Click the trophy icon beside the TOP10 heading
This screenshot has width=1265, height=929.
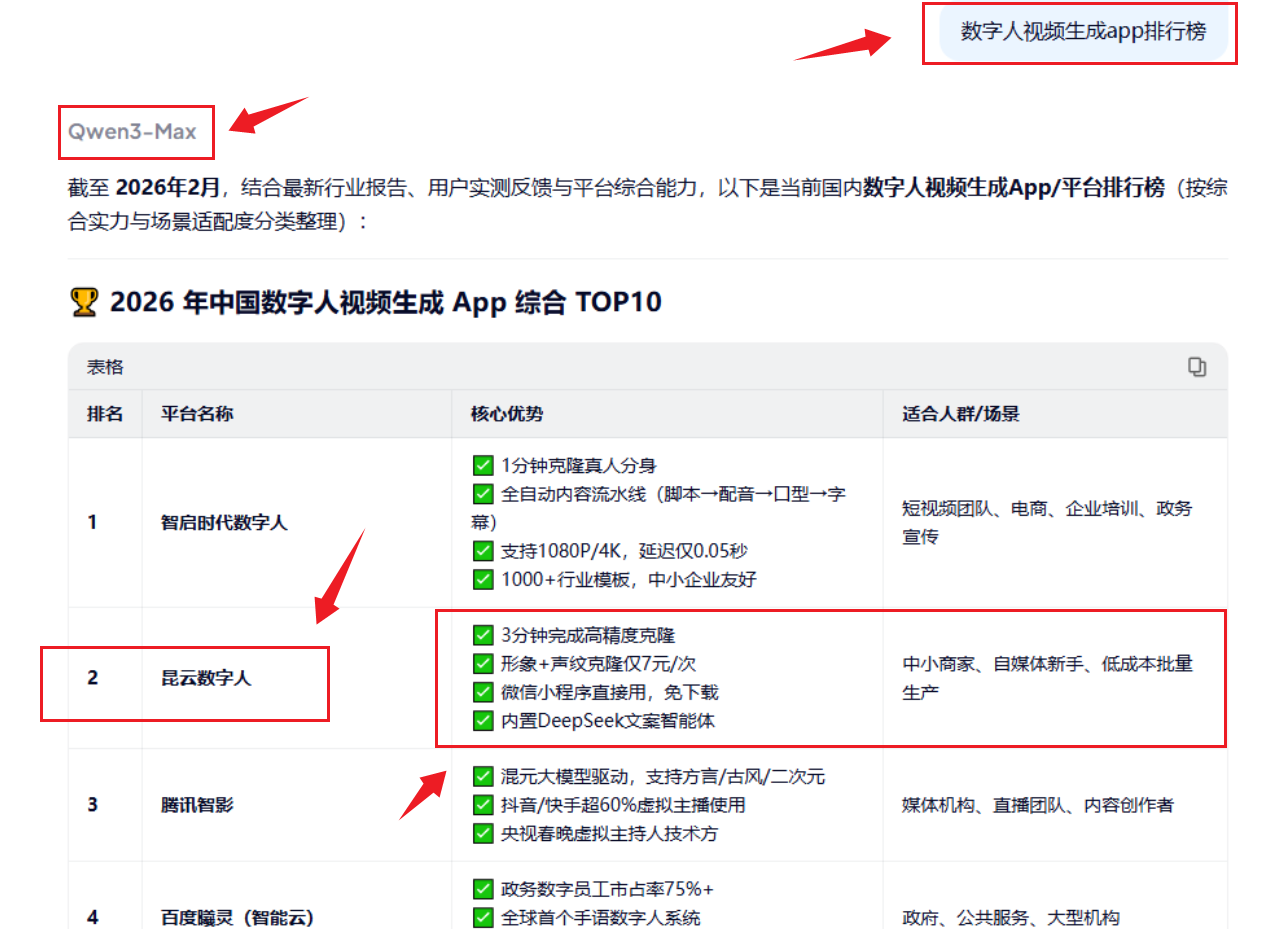coord(85,302)
